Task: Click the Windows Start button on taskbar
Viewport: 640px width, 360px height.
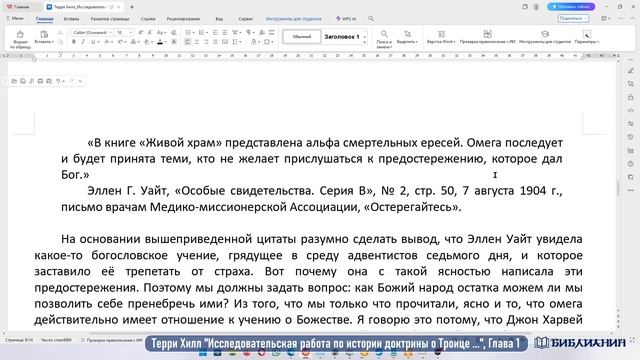Action: pos(203,353)
